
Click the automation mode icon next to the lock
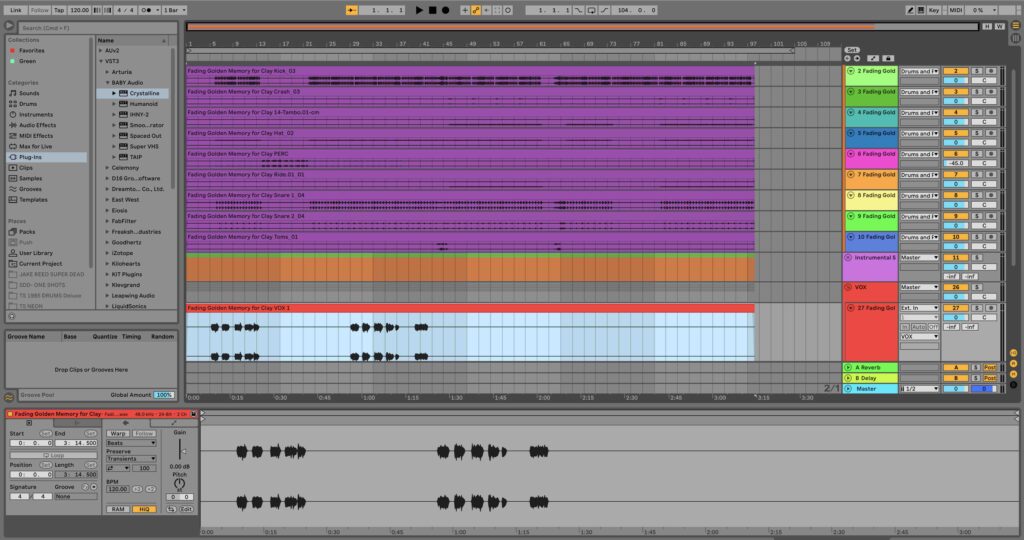tap(874, 58)
